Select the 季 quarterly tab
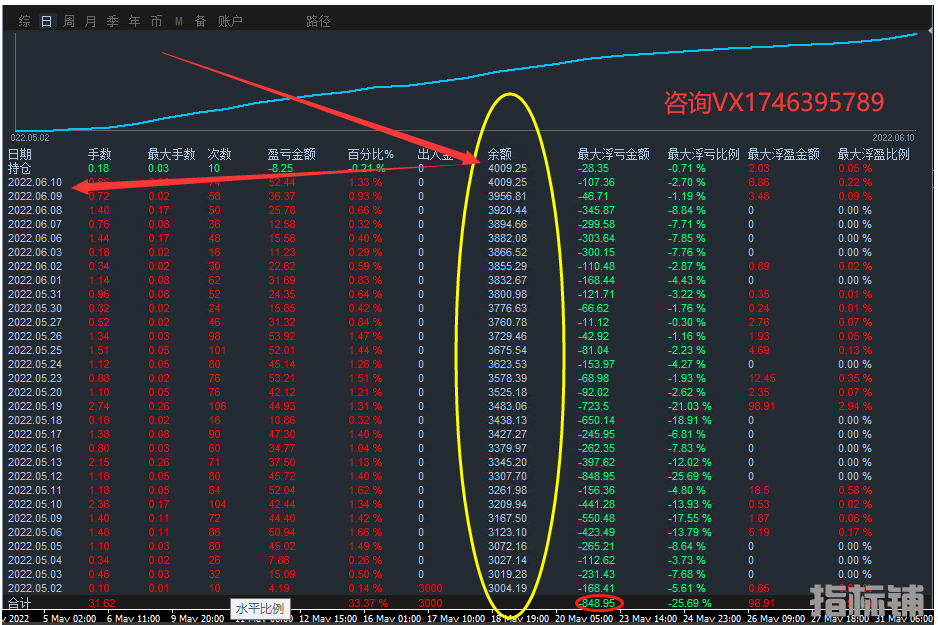 tap(112, 21)
